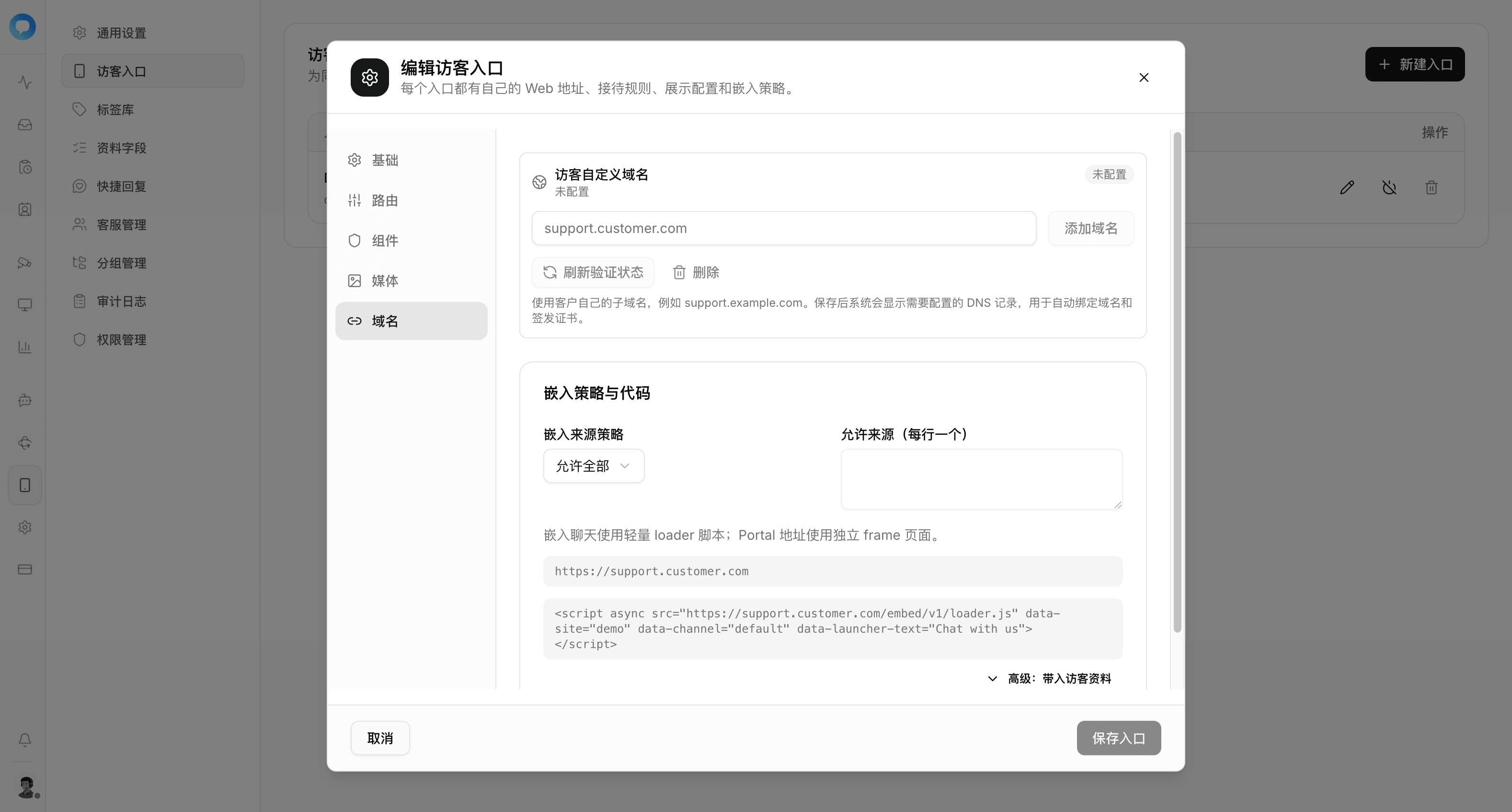Switch to the 组件 tab

(412, 241)
